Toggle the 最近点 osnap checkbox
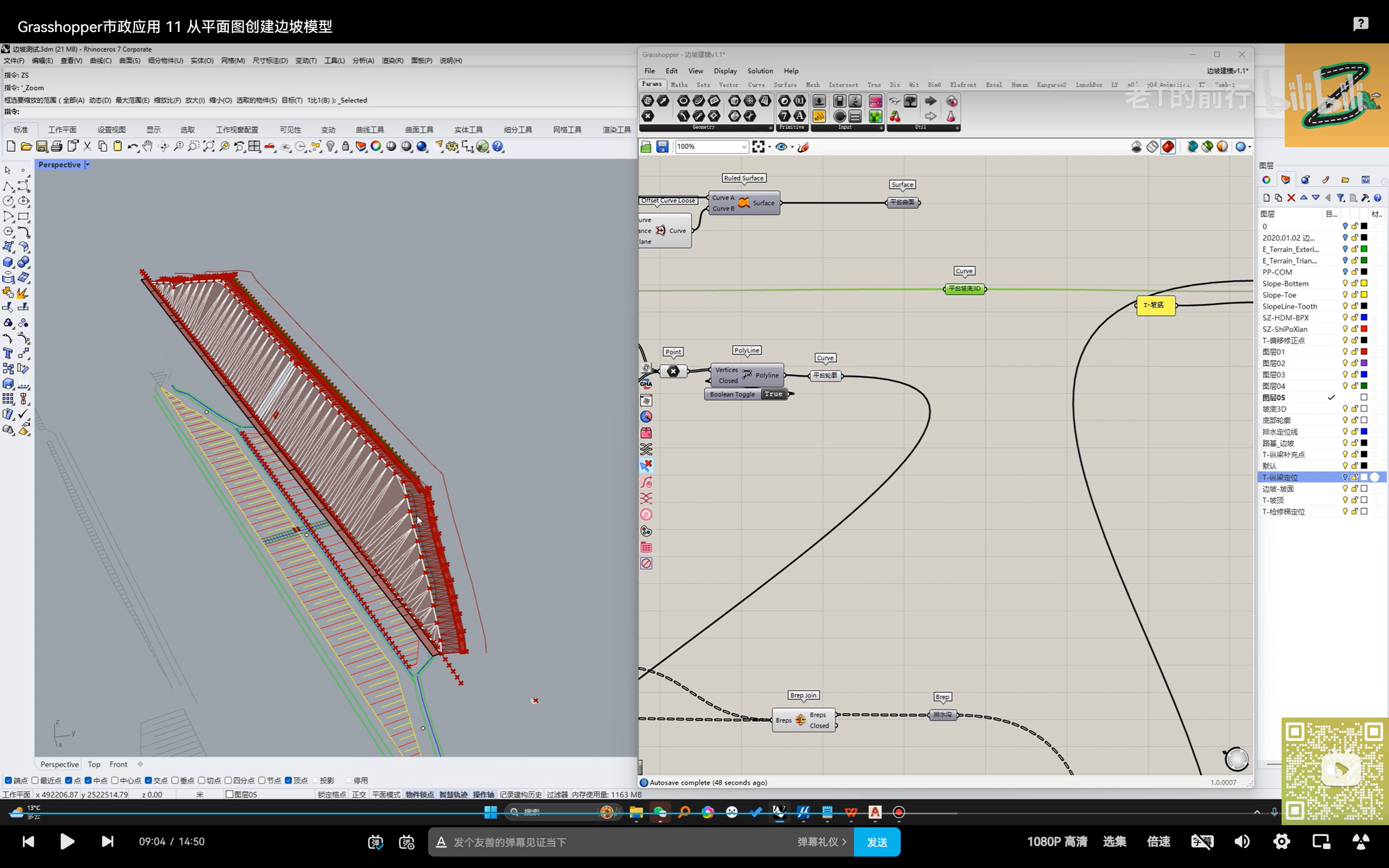Image resolution: width=1389 pixels, height=868 pixels. pos(36,780)
